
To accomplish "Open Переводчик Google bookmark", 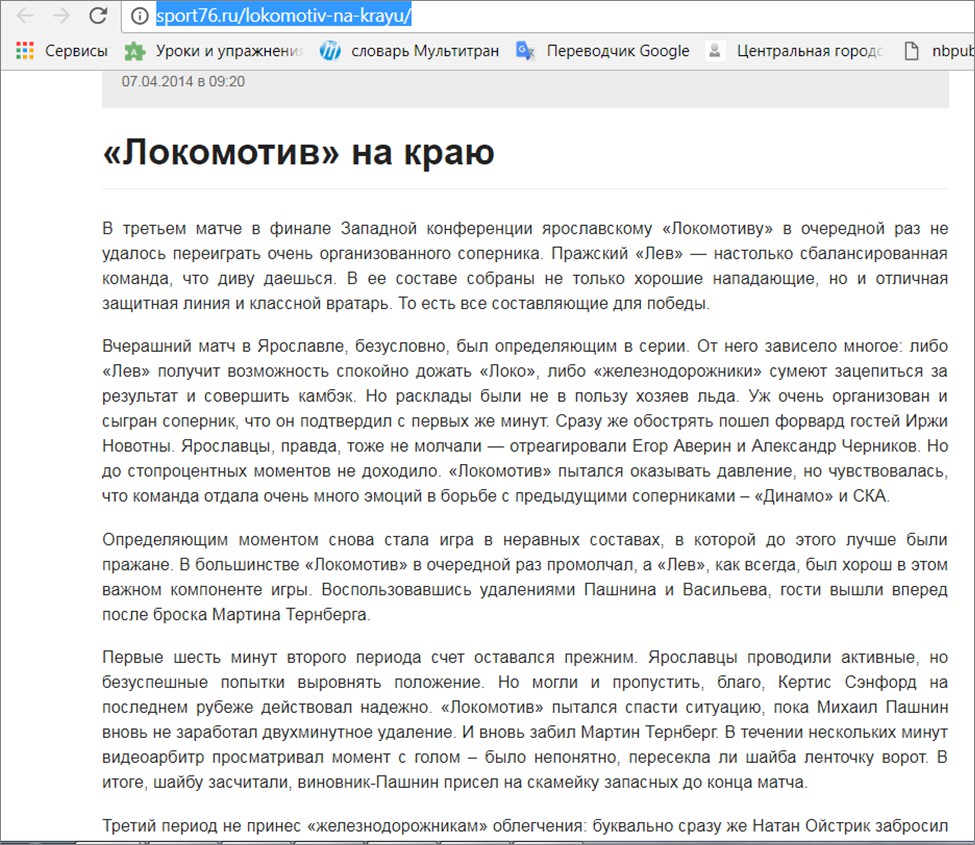I will pyautogui.click(x=618, y=51).
